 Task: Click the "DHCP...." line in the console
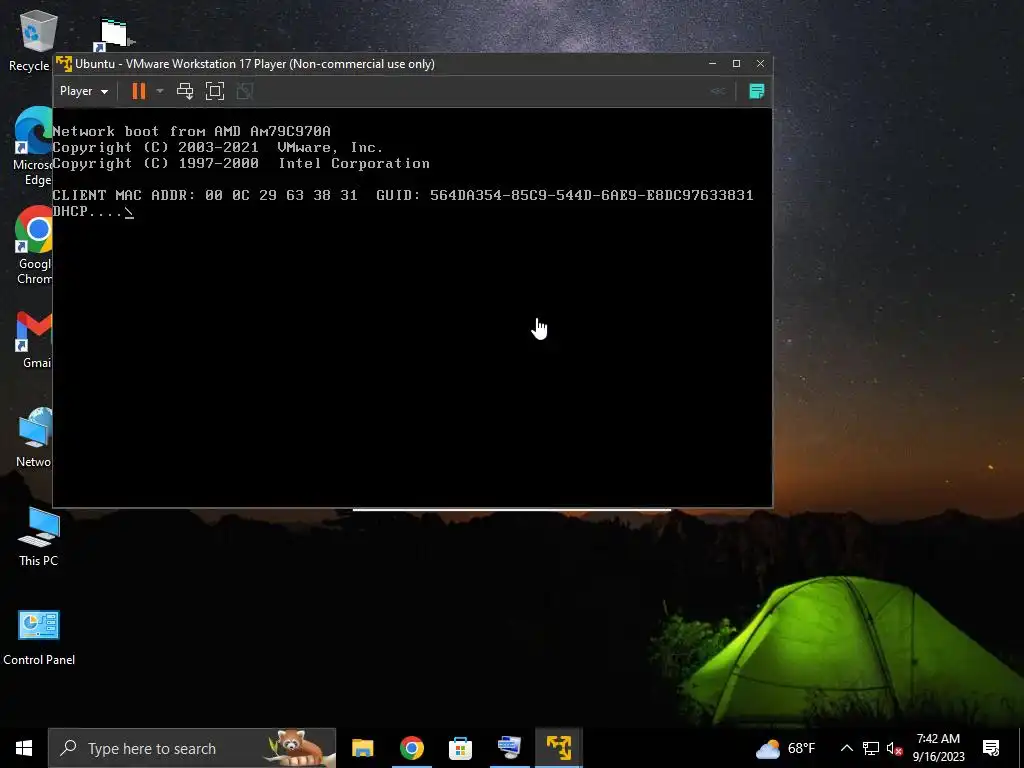tap(93, 212)
